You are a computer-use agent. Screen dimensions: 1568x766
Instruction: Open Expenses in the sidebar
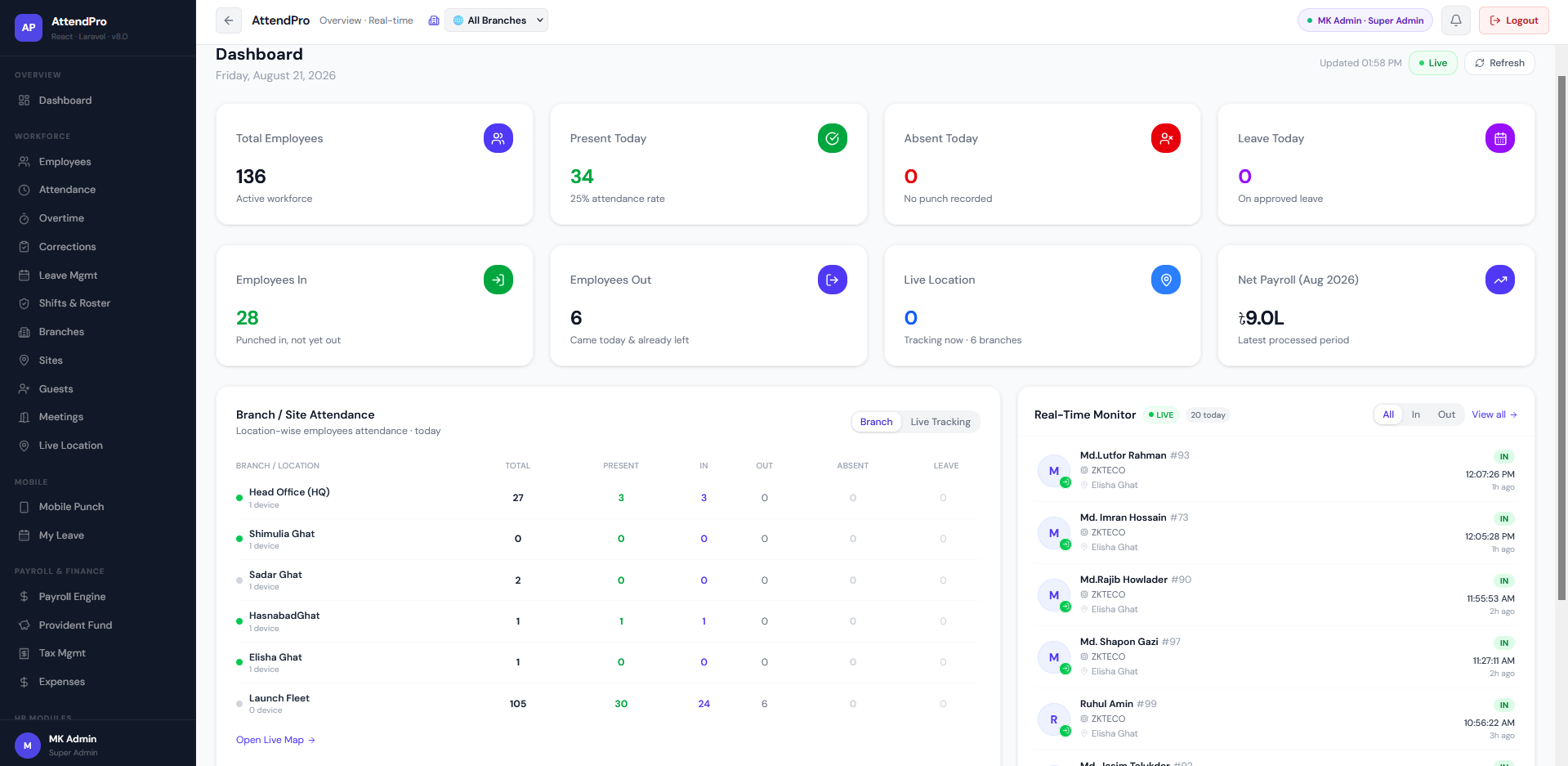click(98, 682)
